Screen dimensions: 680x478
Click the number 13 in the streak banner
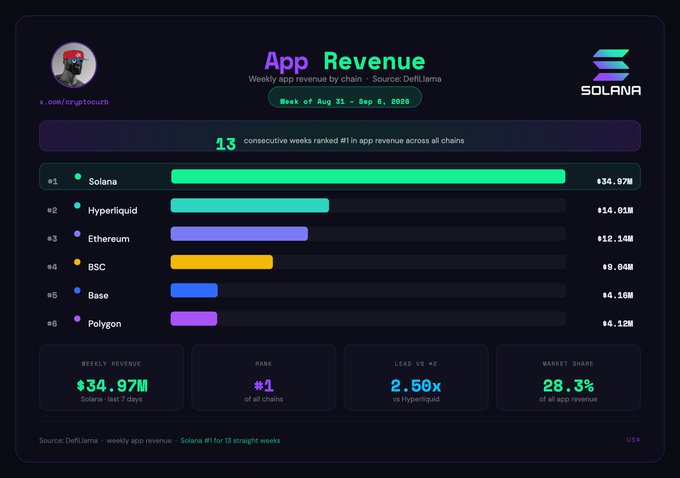pyautogui.click(x=226, y=144)
